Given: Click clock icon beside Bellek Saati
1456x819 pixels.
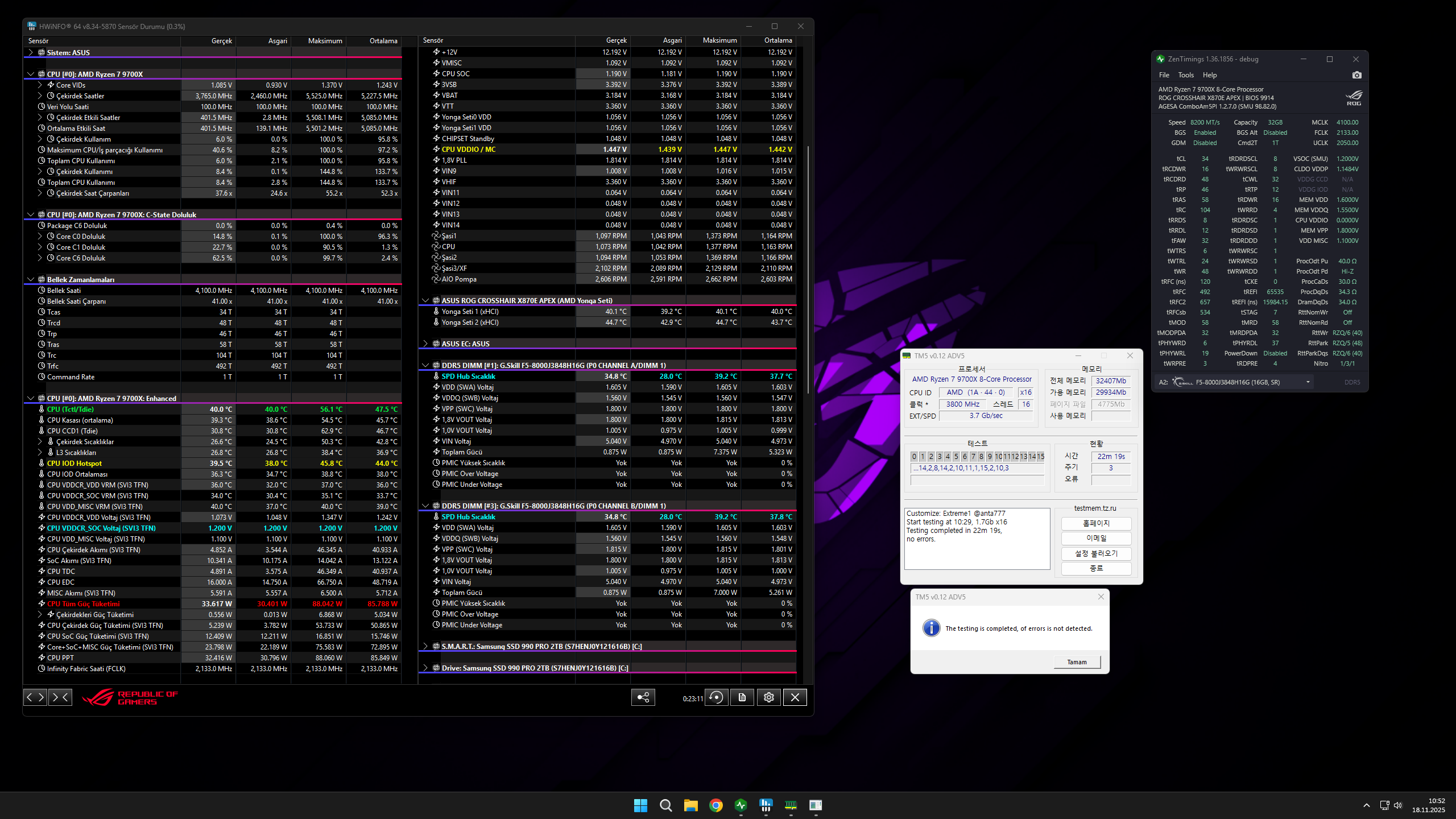Looking at the screenshot, I should (x=42, y=291).
